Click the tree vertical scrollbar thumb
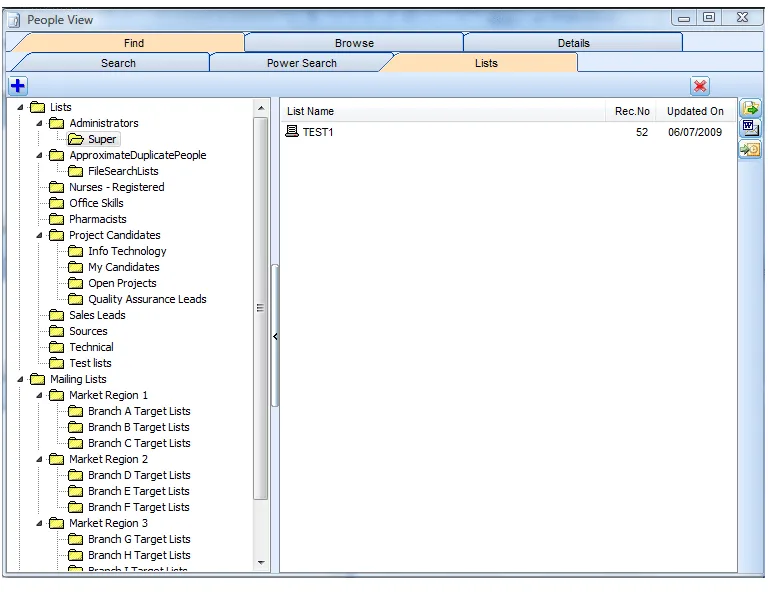 click(x=261, y=308)
